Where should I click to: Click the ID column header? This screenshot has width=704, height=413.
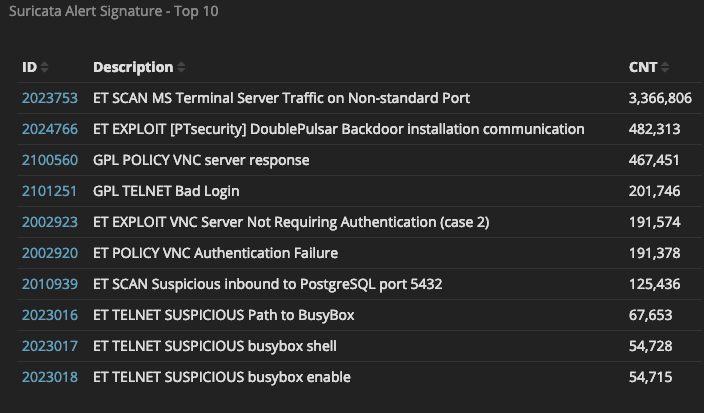point(29,67)
